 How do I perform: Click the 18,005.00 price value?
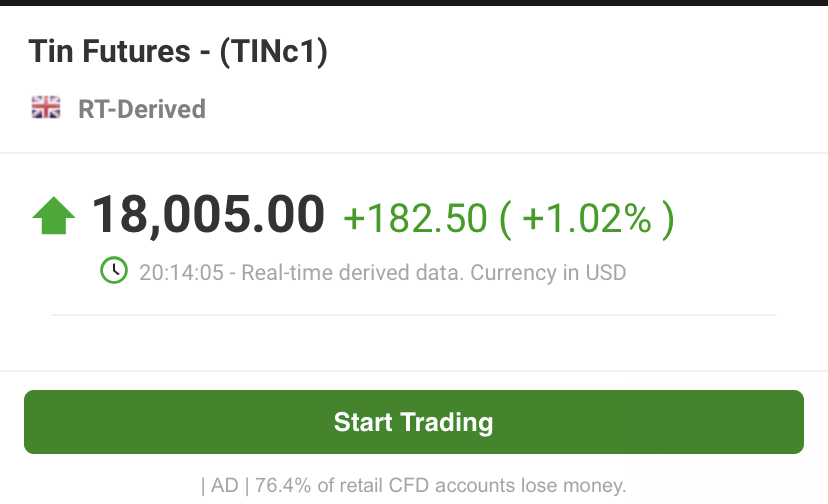point(208,215)
